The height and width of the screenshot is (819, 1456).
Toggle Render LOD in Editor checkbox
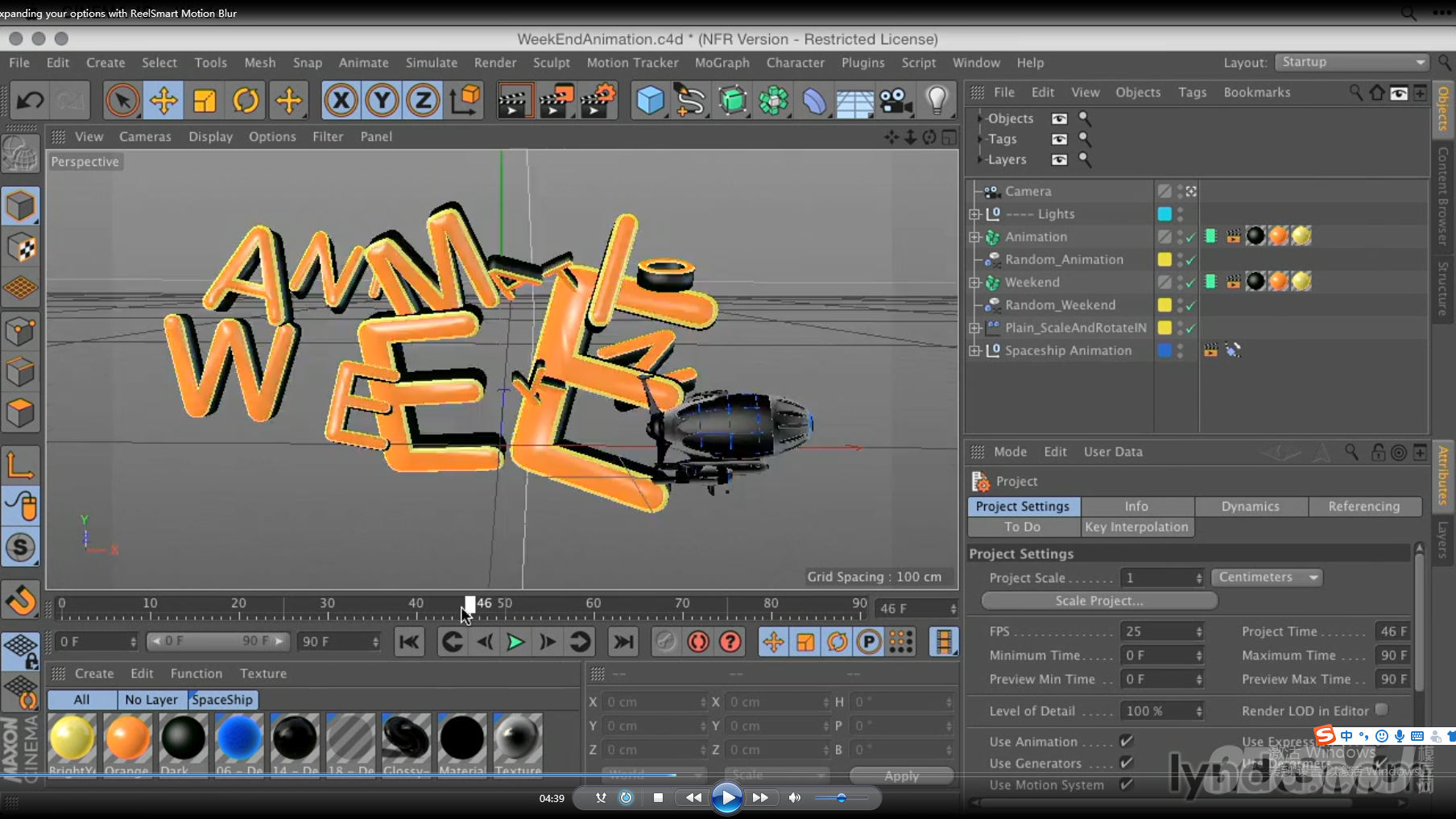1382,709
